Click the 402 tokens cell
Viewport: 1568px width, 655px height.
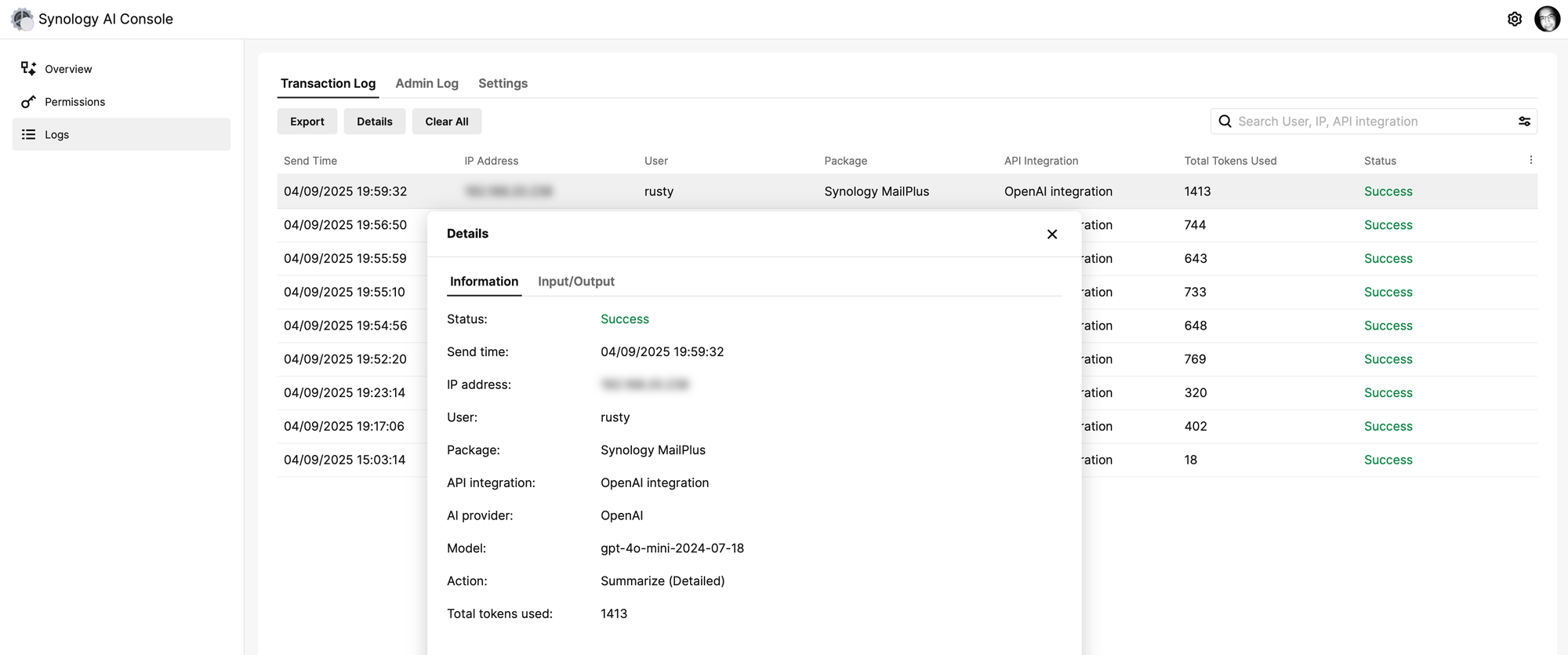point(1196,426)
